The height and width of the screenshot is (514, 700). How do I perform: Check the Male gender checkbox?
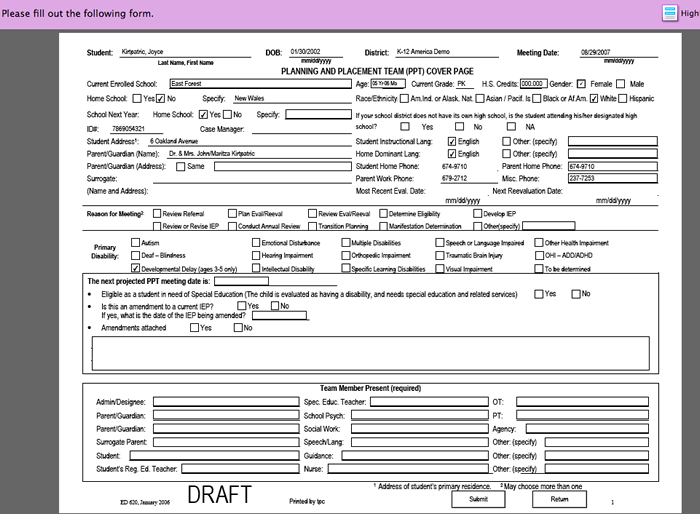[621, 84]
